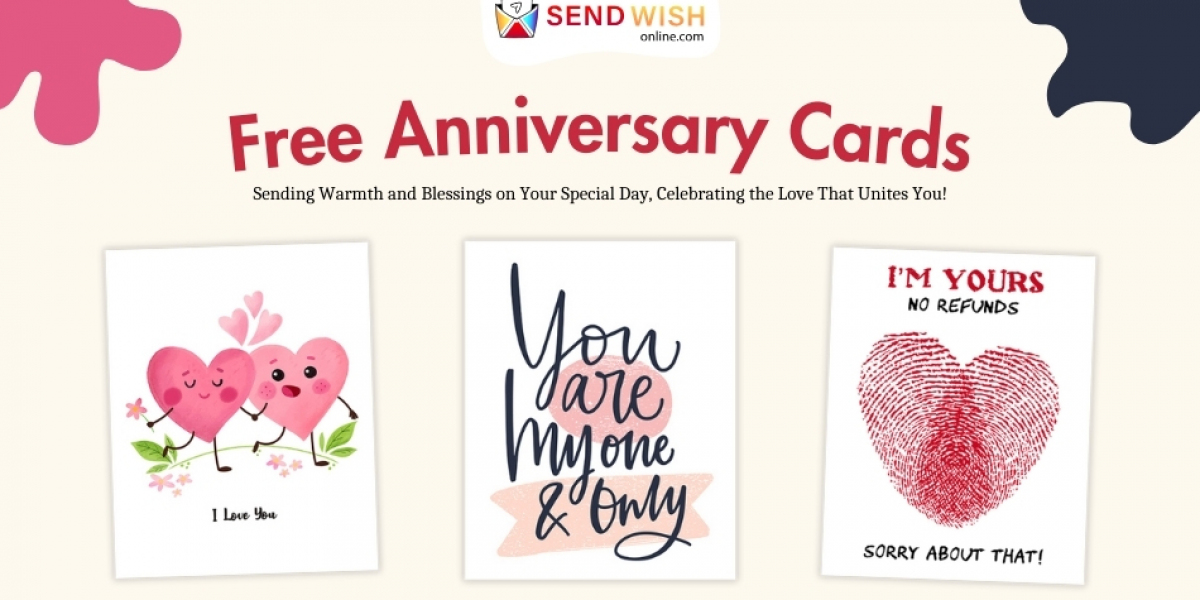Click the small floating hearts above the couple
The width and height of the screenshot is (1200, 600).
(249, 318)
